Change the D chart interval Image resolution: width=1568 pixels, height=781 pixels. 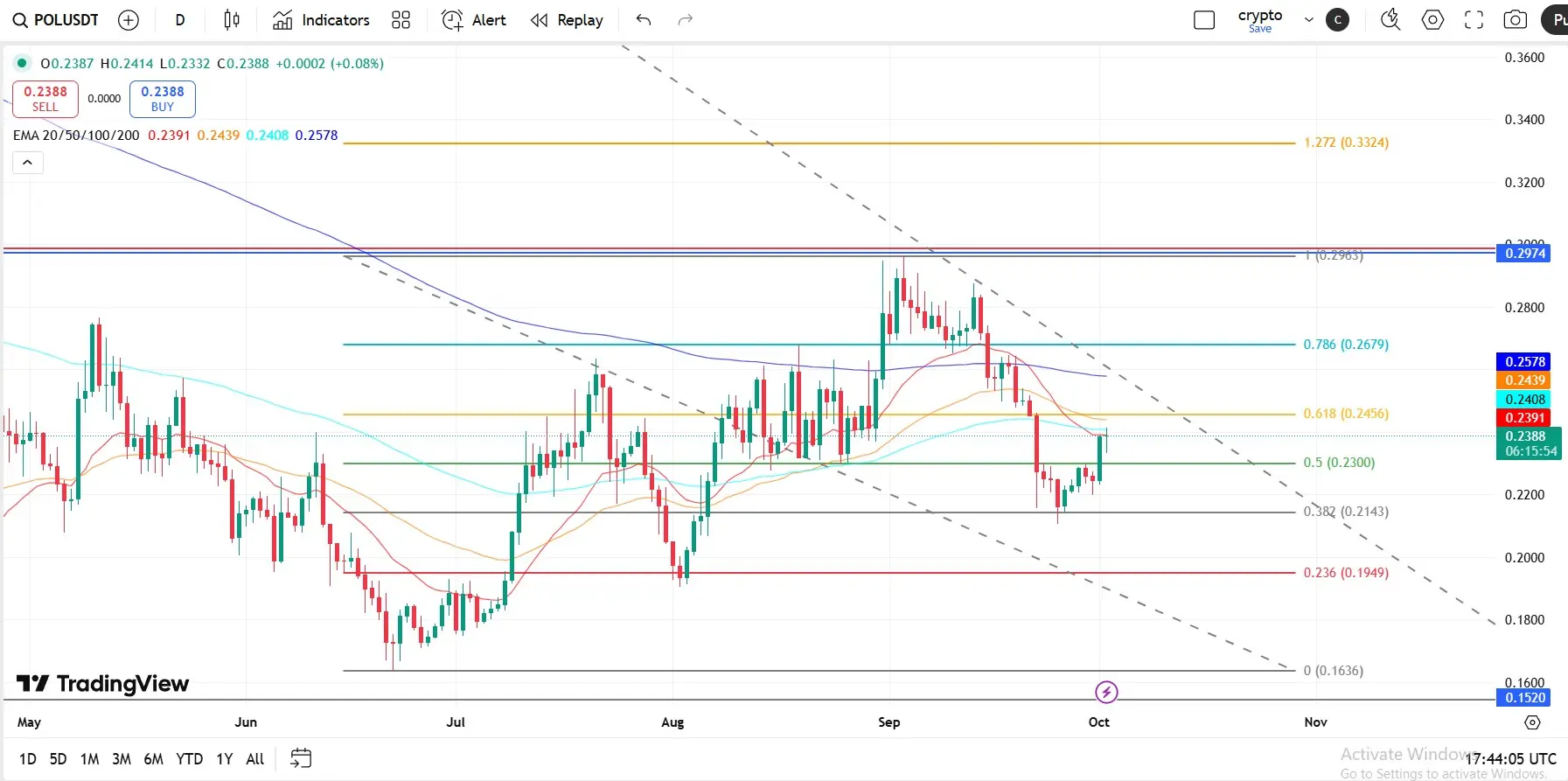click(x=180, y=20)
